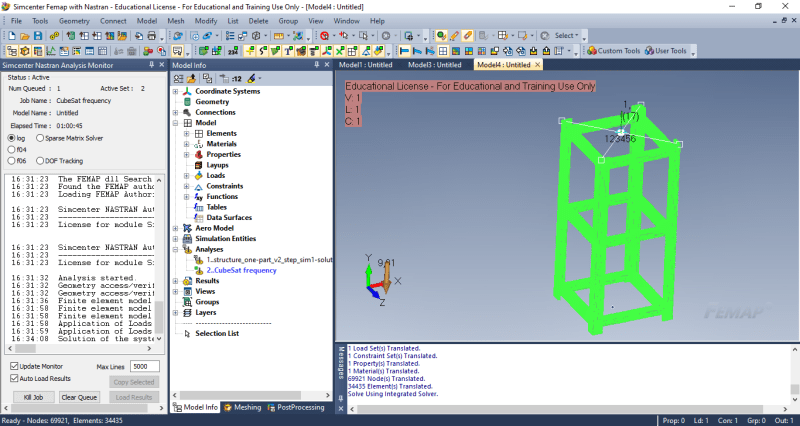Expand the Materials tree node

(x=187, y=144)
